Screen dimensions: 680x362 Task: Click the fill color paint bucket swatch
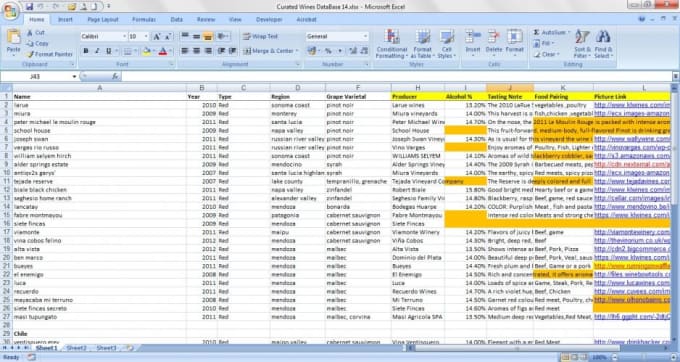coord(146,51)
